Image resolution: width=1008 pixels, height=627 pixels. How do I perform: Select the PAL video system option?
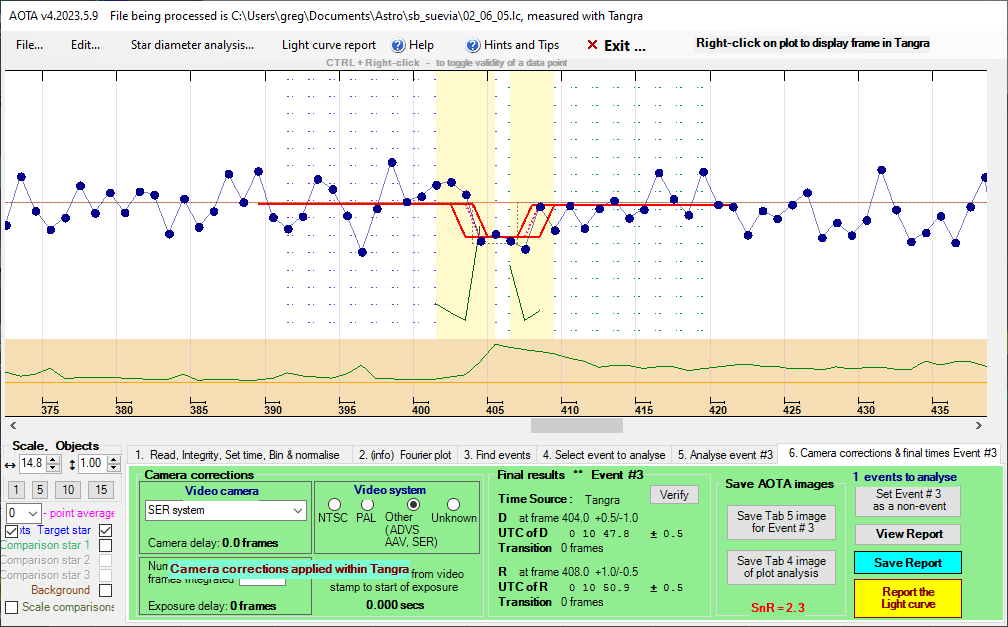[x=367, y=504]
